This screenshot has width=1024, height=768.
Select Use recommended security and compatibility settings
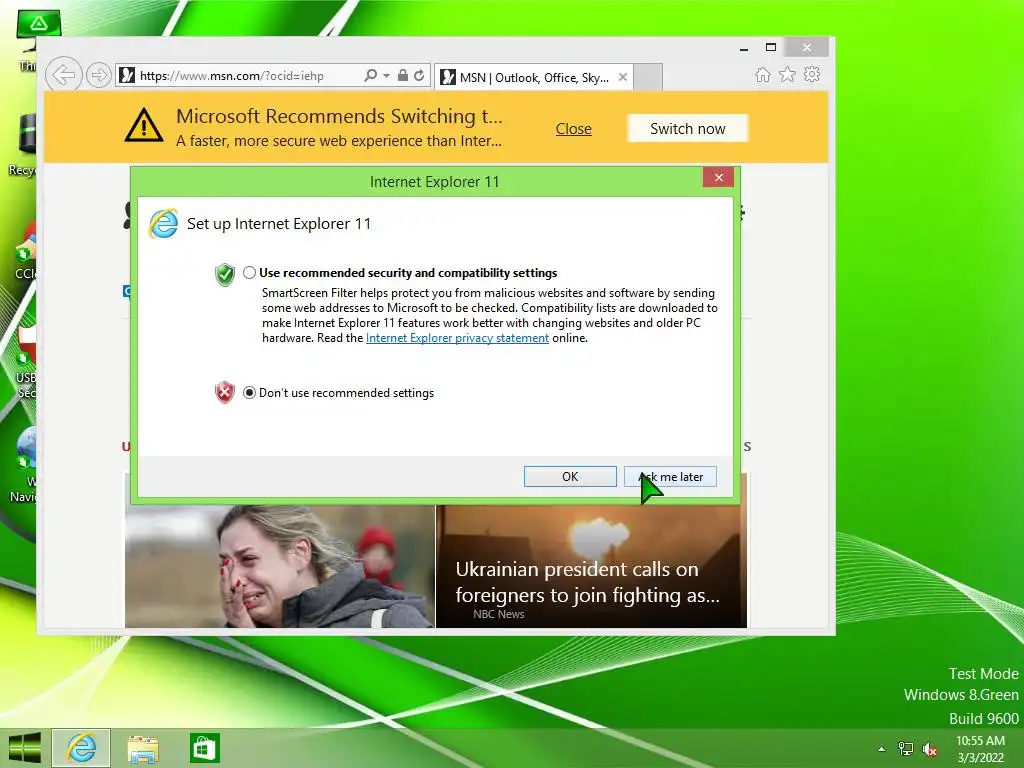point(249,272)
